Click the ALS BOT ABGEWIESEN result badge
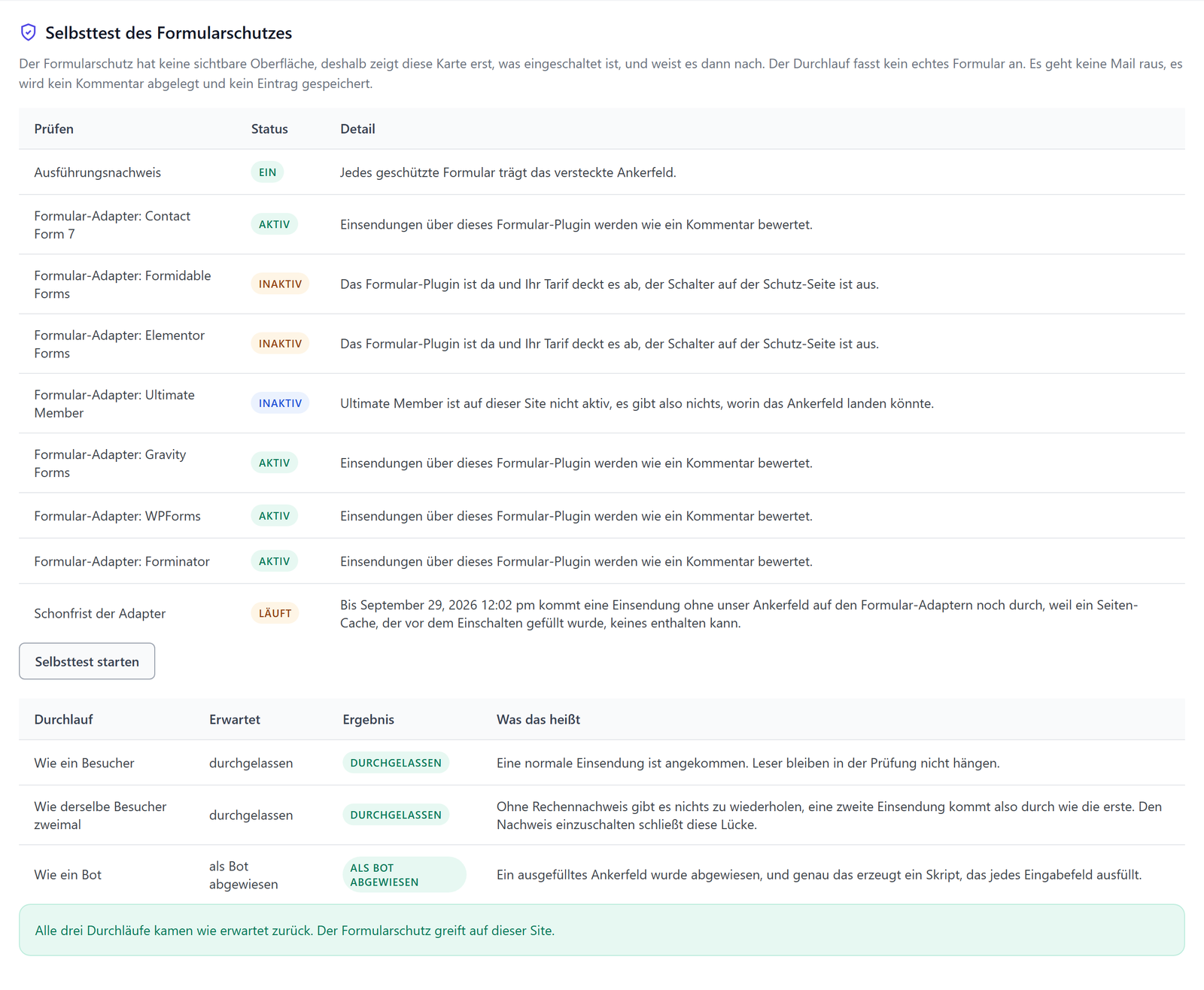Image resolution: width=1204 pixels, height=990 pixels. (404, 875)
